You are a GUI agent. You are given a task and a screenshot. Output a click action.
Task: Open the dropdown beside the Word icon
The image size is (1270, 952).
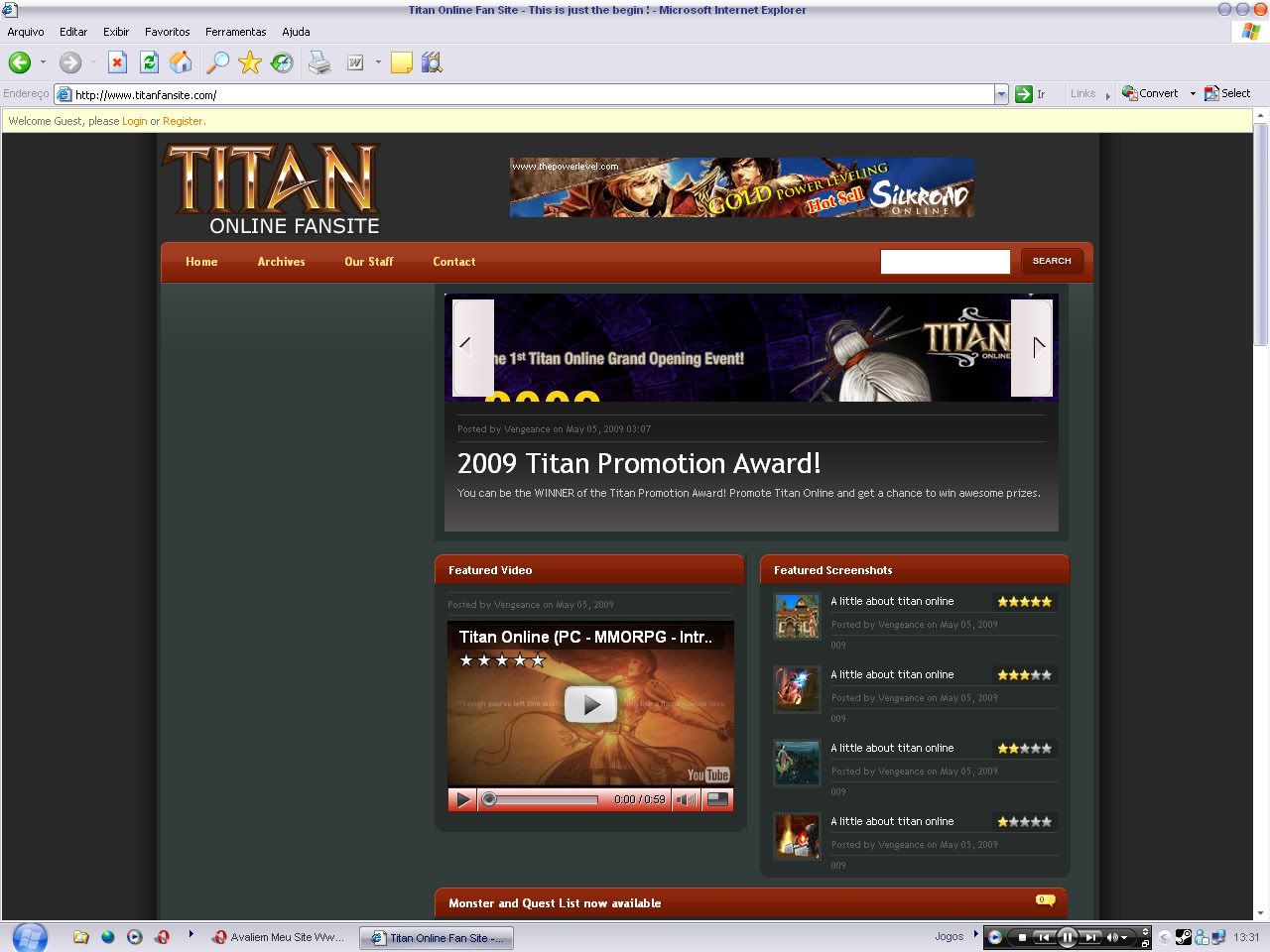coord(378,62)
